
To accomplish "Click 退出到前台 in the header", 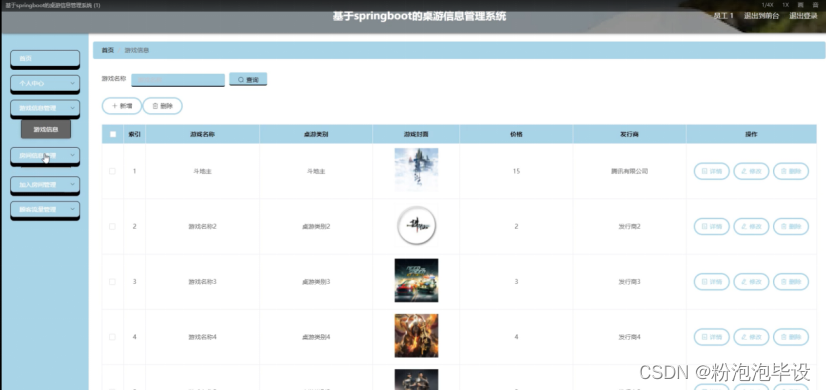I will pyautogui.click(x=762, y=16).
